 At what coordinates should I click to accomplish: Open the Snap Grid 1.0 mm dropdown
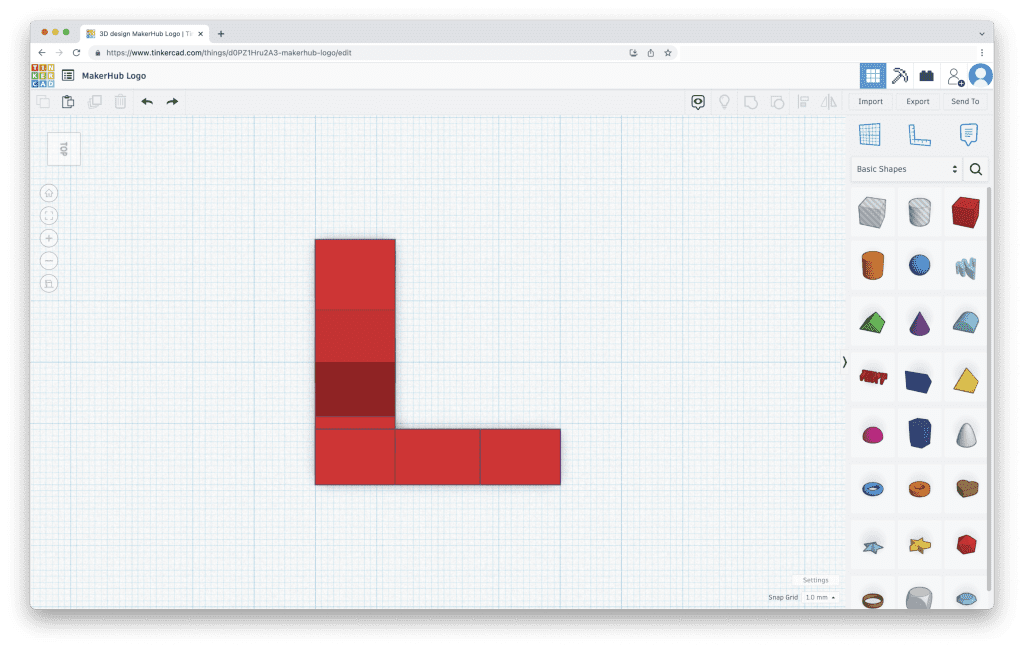[x=820, y=597]
